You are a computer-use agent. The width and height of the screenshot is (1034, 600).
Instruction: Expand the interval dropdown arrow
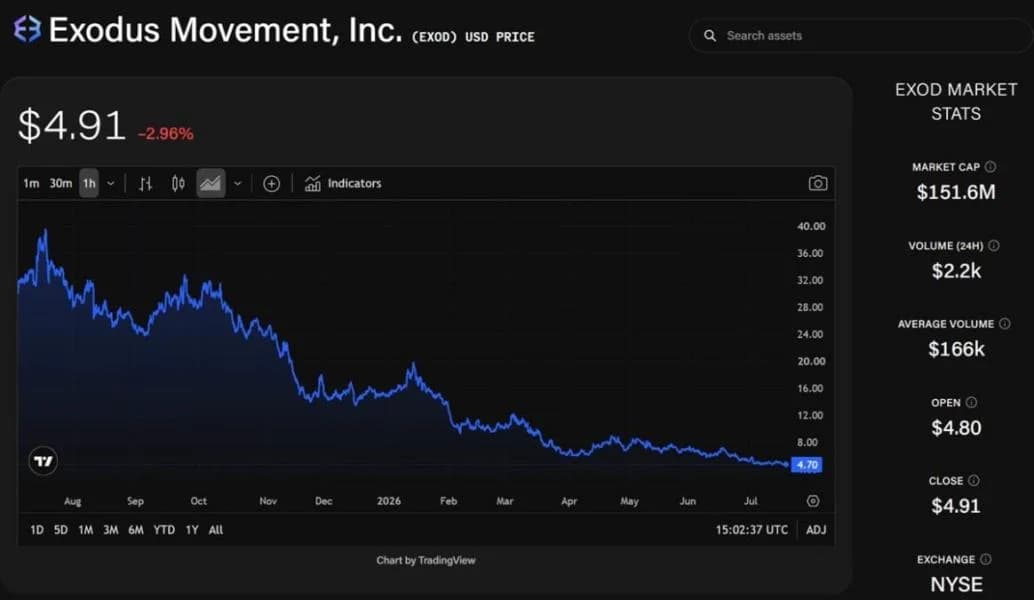click(x=111, y=183)
